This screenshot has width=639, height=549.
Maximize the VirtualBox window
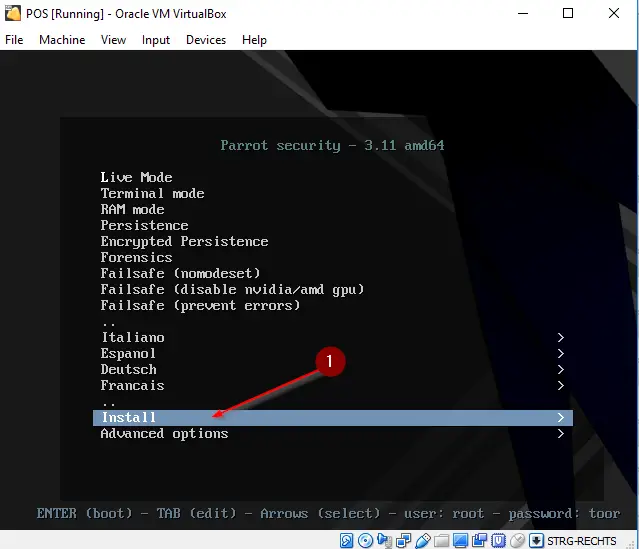coord(568,13)
